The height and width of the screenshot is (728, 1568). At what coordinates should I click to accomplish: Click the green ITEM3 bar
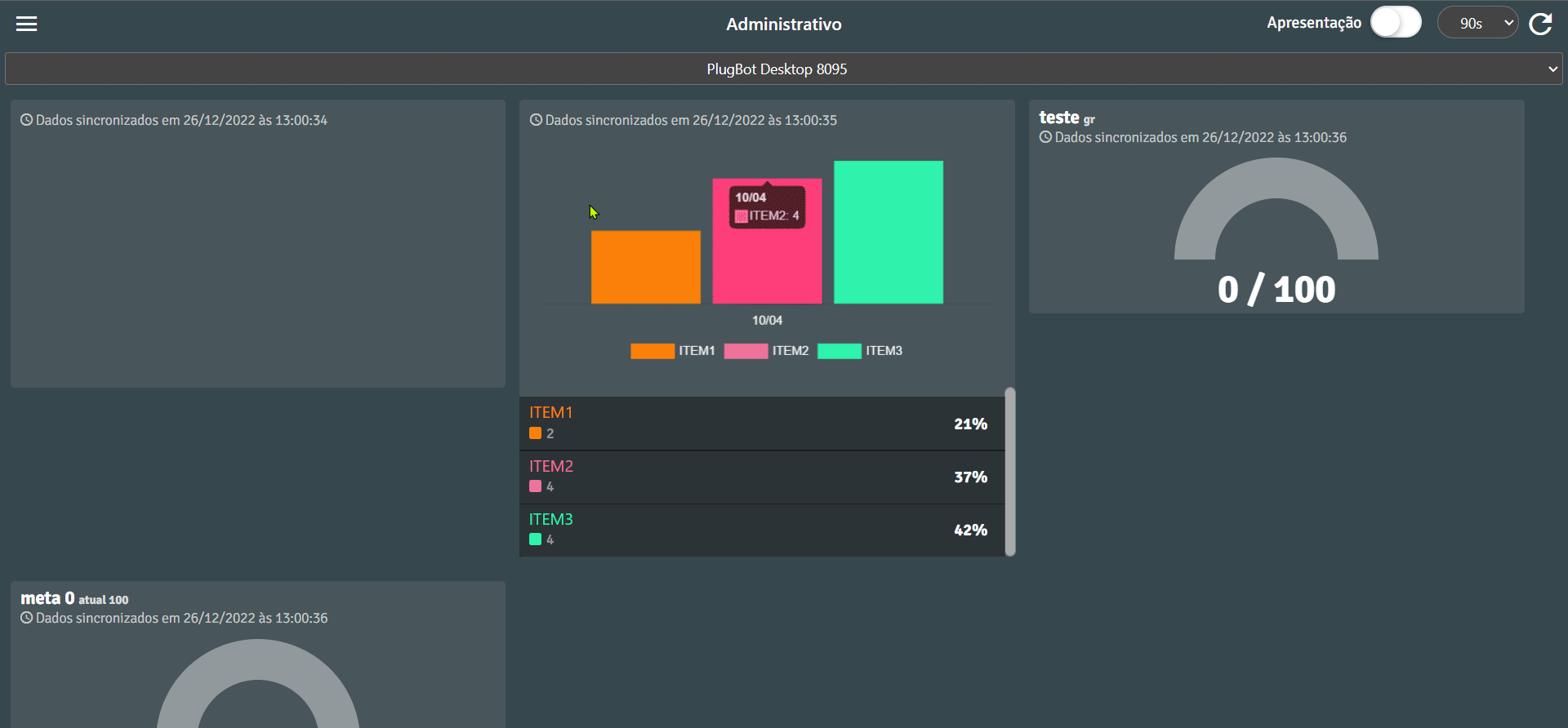pos(889,232)
